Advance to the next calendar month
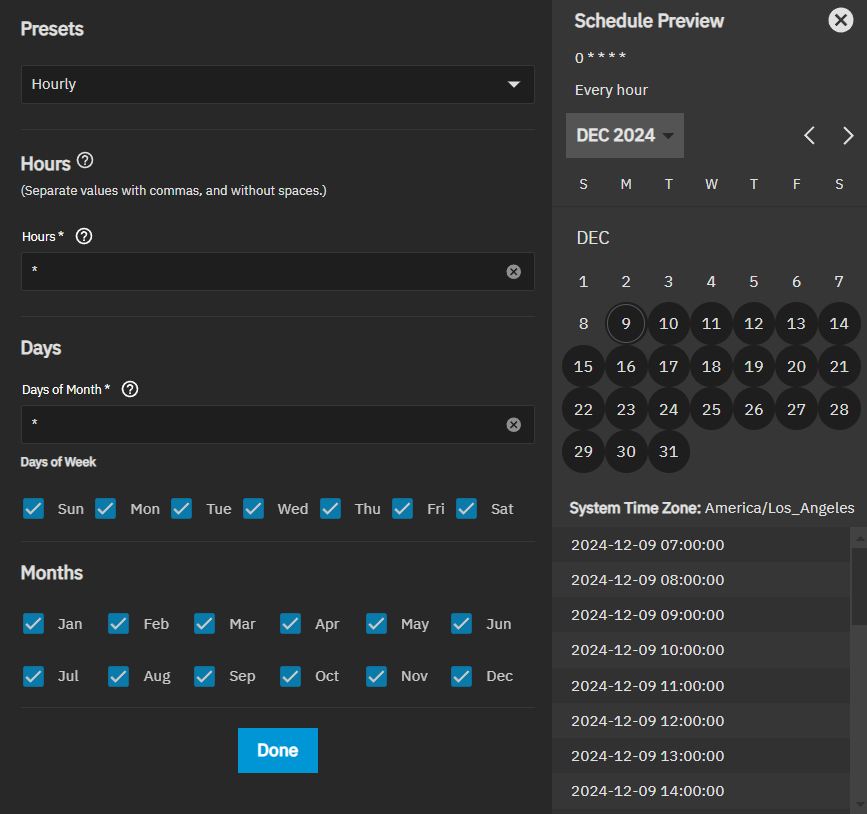Image resolution: width=867 pixels, height=814 pixels. [x=848, y=135]
